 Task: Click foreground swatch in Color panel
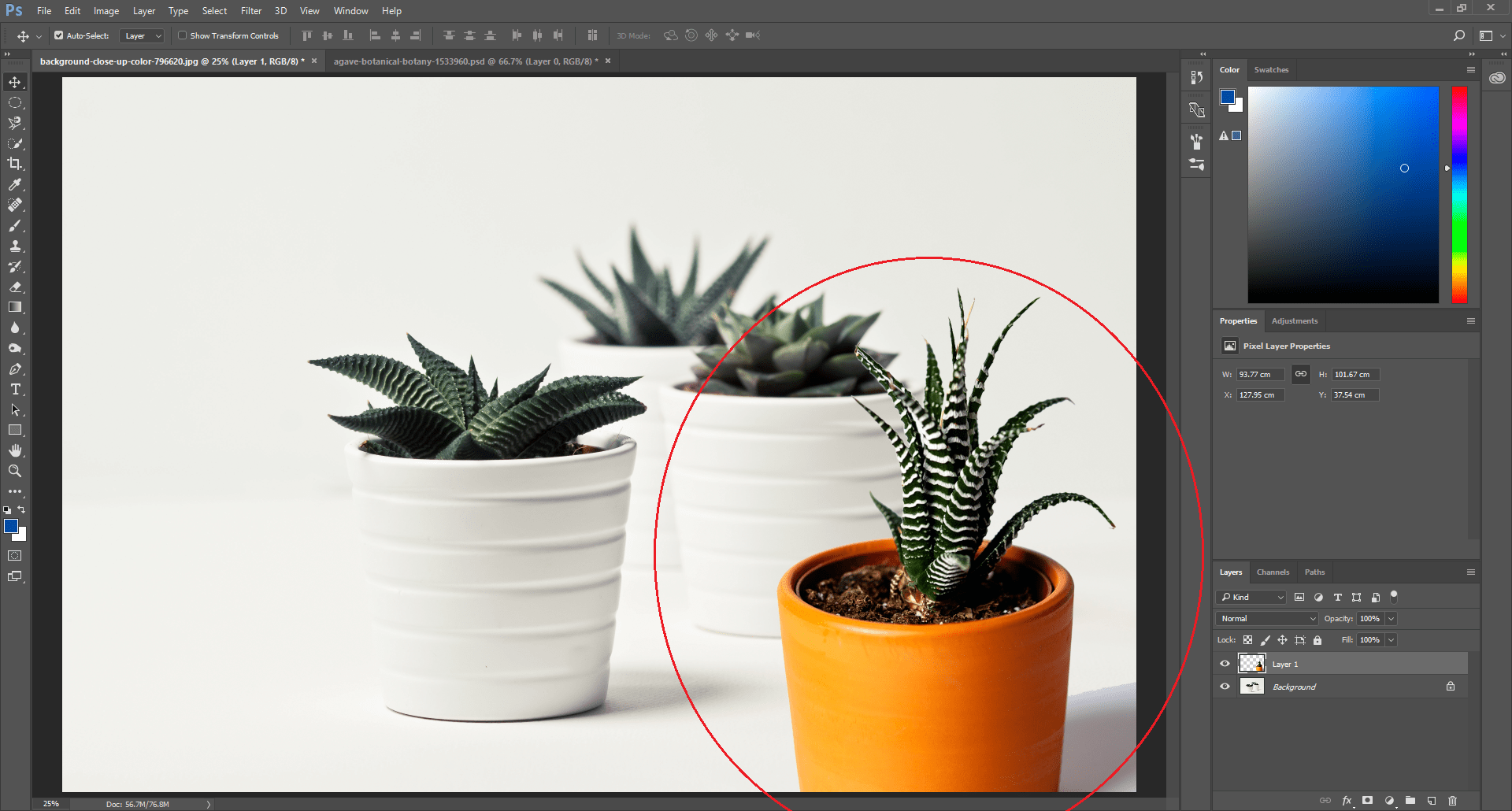point(1228,97)
